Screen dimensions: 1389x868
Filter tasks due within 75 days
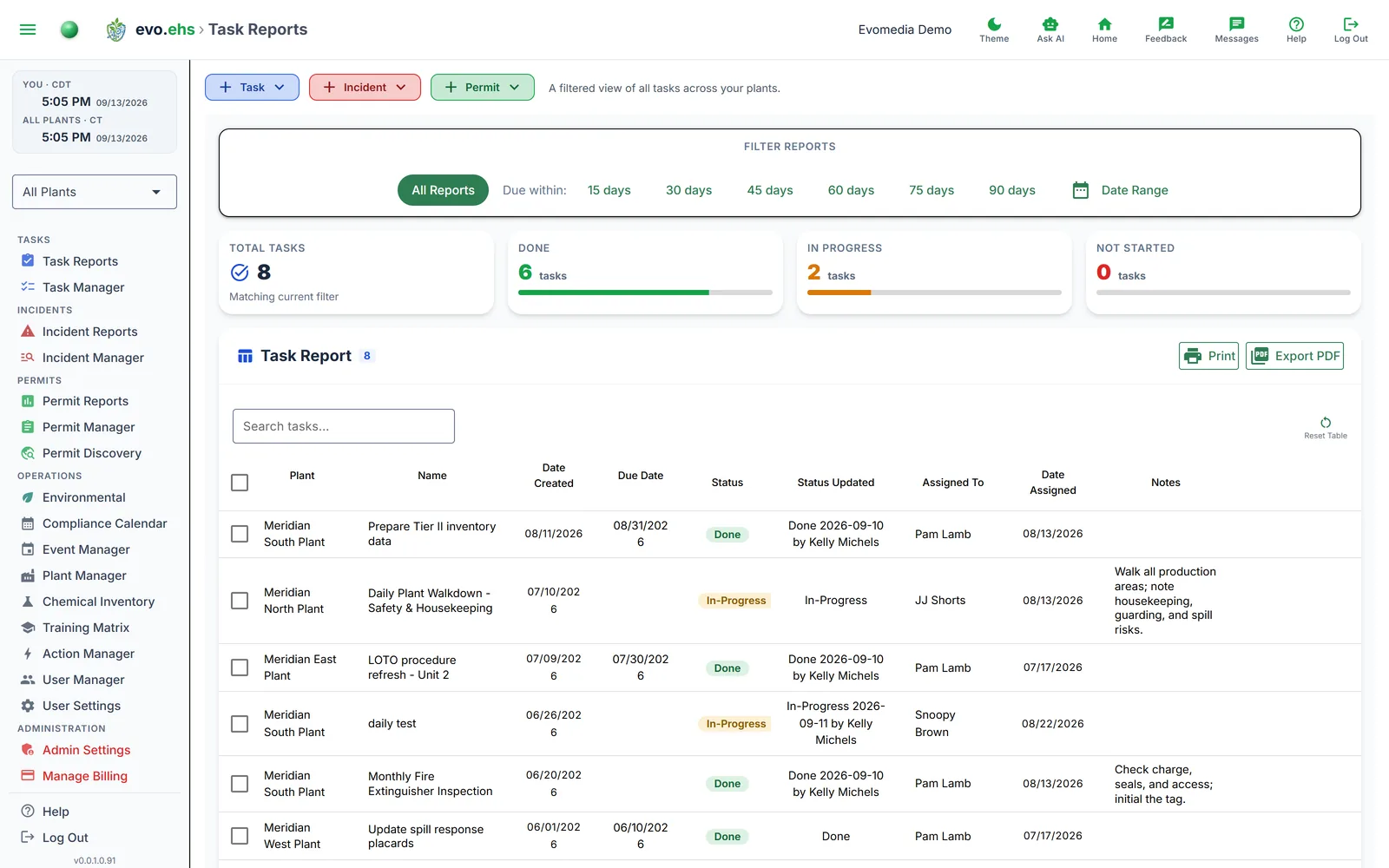(x=931, y=190)
